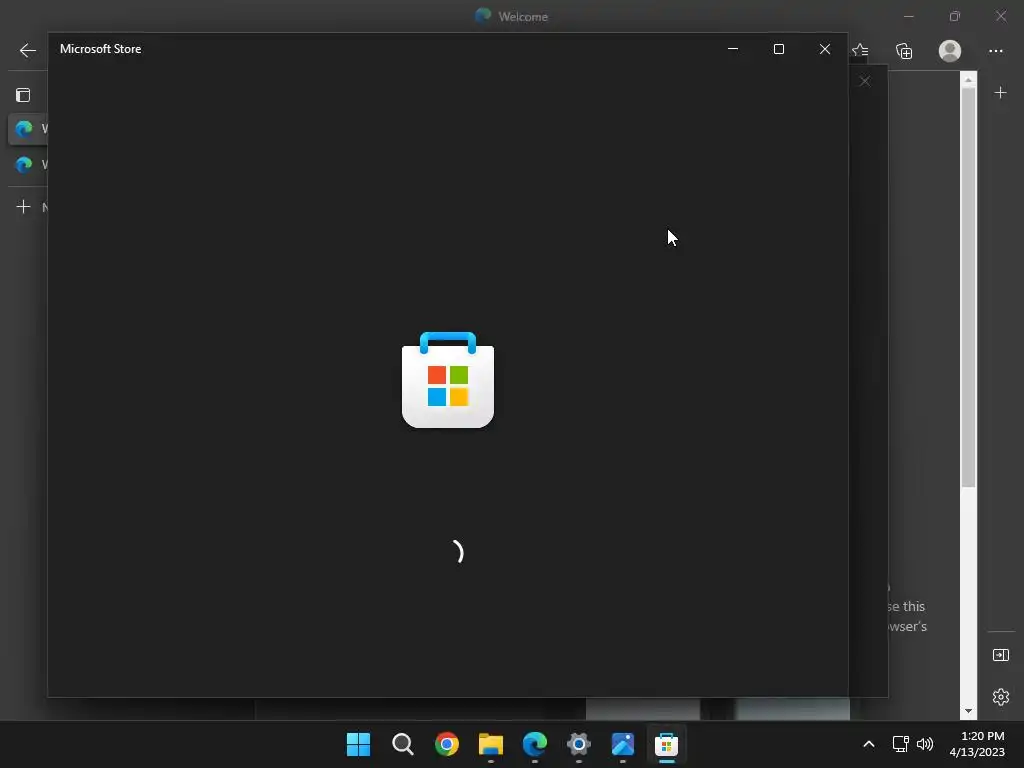The width and height of the screenshot is (1024, 768).
Task: Restore down the Edge window
Action: [x=955, y=16]
